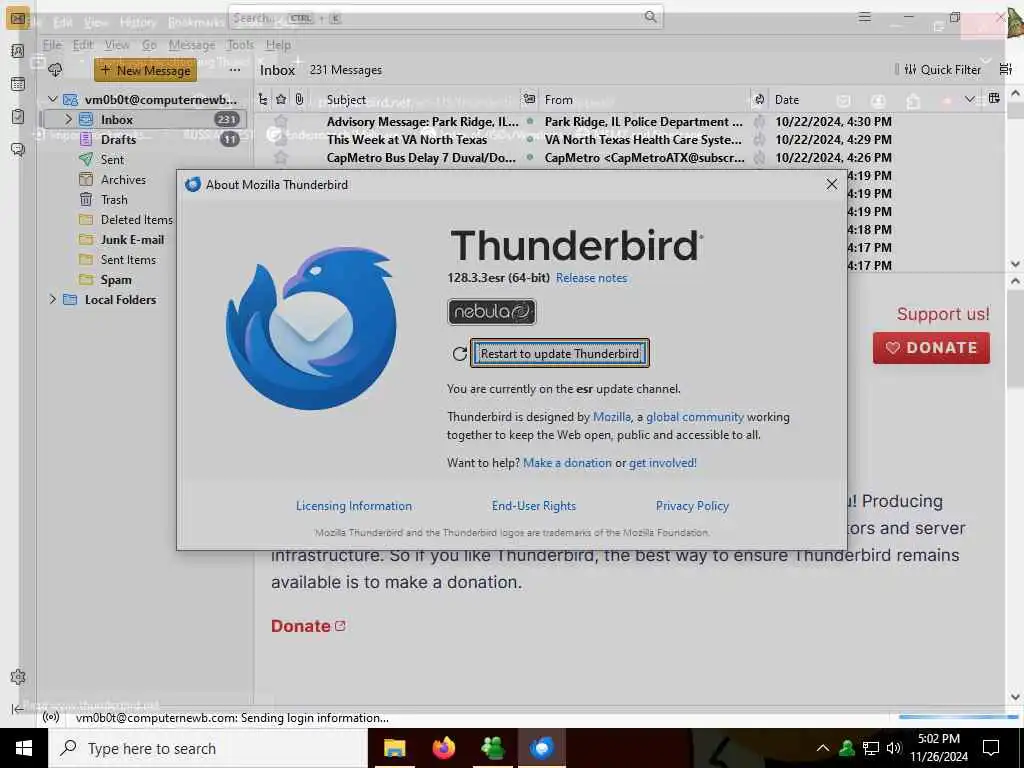Open the Address Book sidebar icon
This screenshot has width=1024, height=768.
18,51
